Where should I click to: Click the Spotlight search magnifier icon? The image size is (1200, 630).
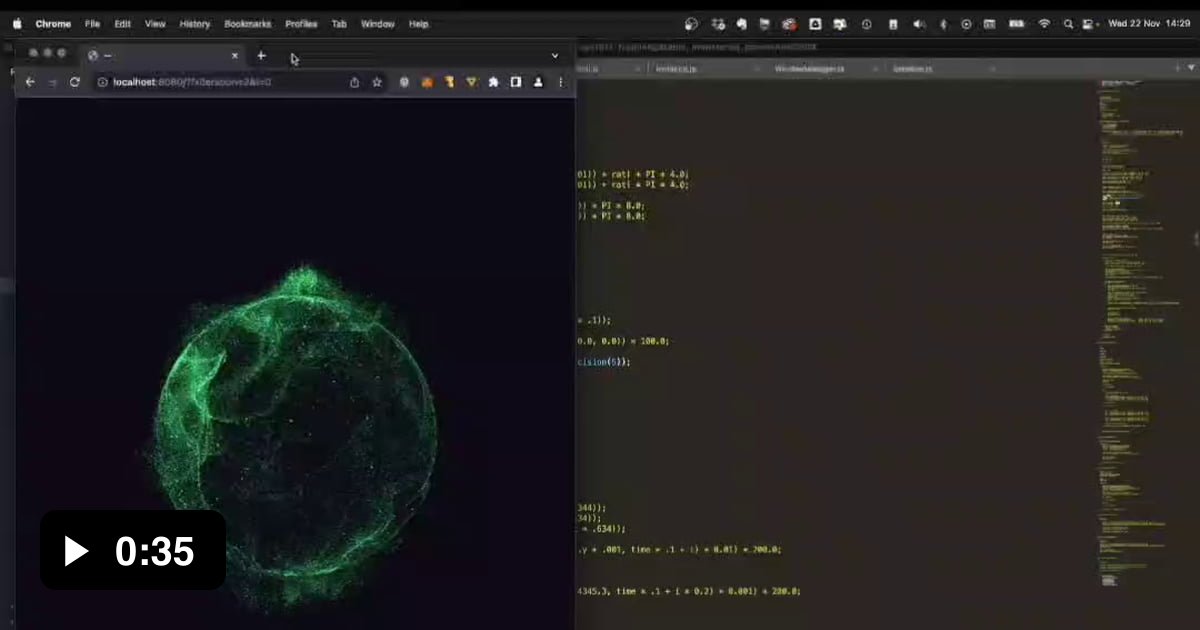pyautogui.click(x=1068, y=24)
